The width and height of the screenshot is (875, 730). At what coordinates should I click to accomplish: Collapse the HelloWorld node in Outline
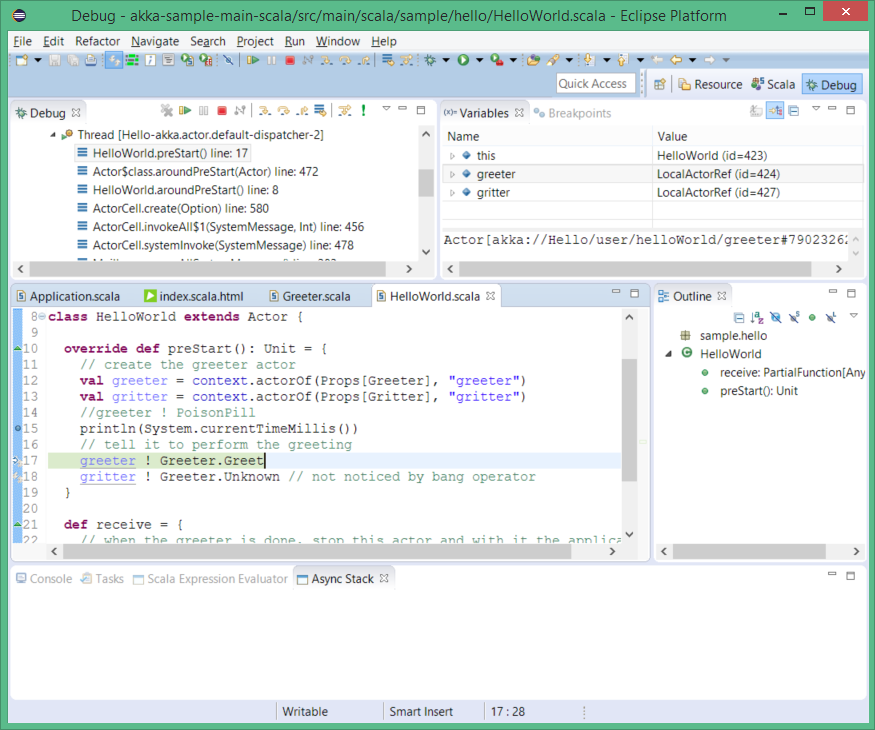click(x=668, y=354)
